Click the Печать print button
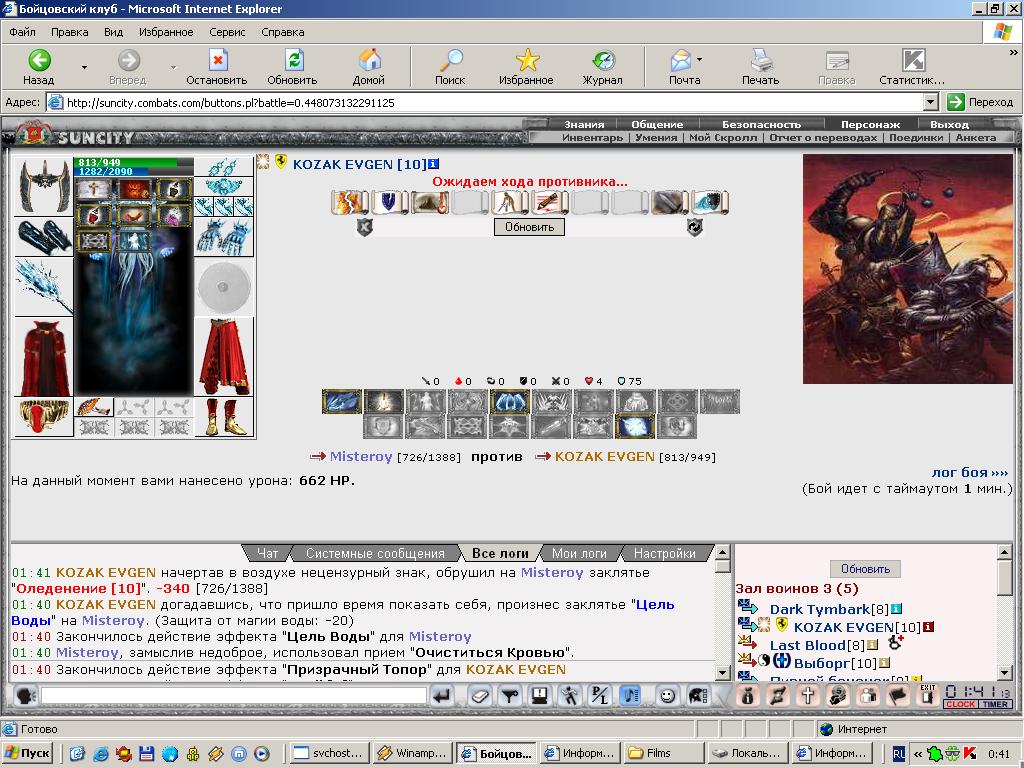1024x768 pixels. 761,67
